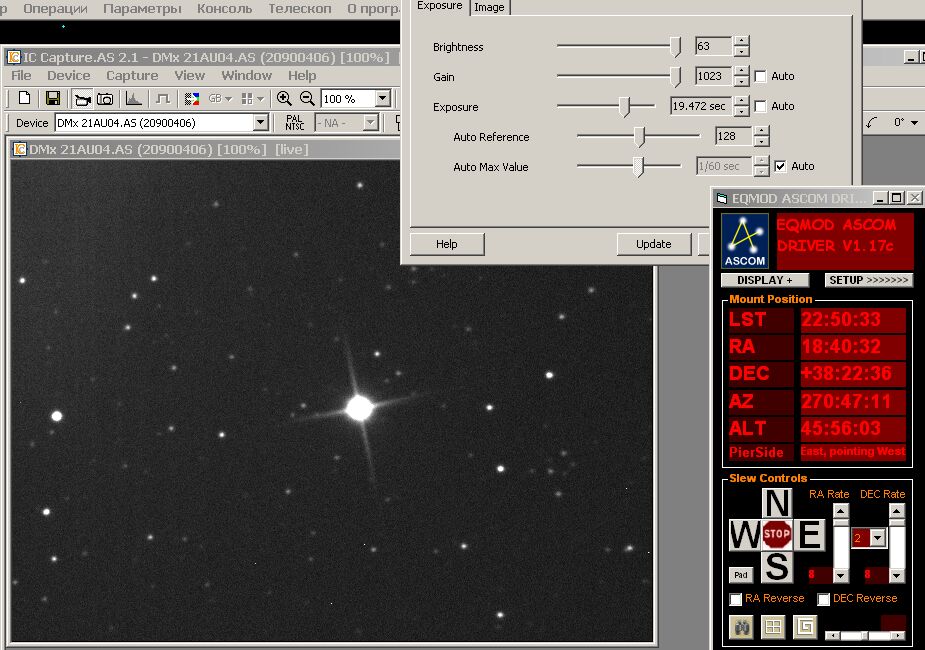Click the spiral search icon in EQMOD
Image resolution: width=925 pixels, height=650 pixels.
[805, 627]
